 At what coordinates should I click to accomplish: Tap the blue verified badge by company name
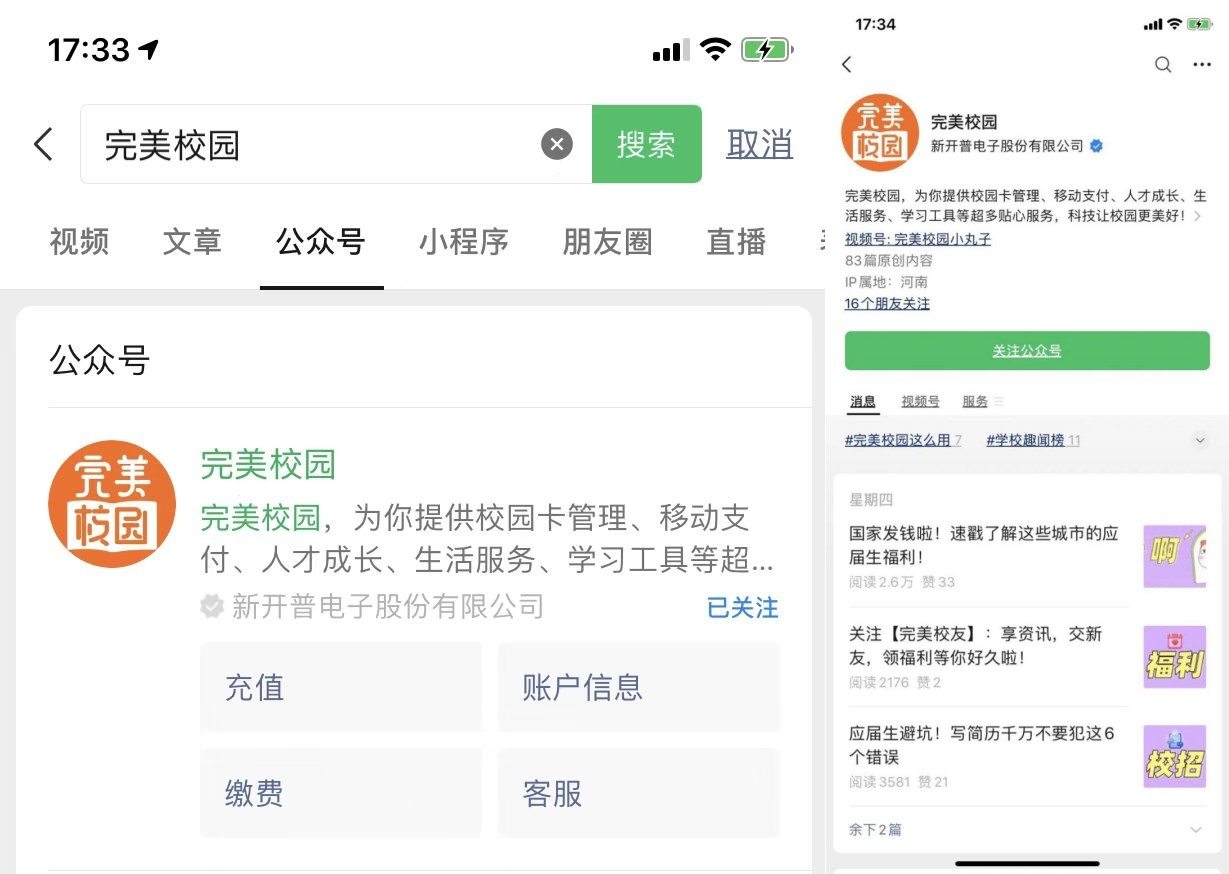(1097, 146)
